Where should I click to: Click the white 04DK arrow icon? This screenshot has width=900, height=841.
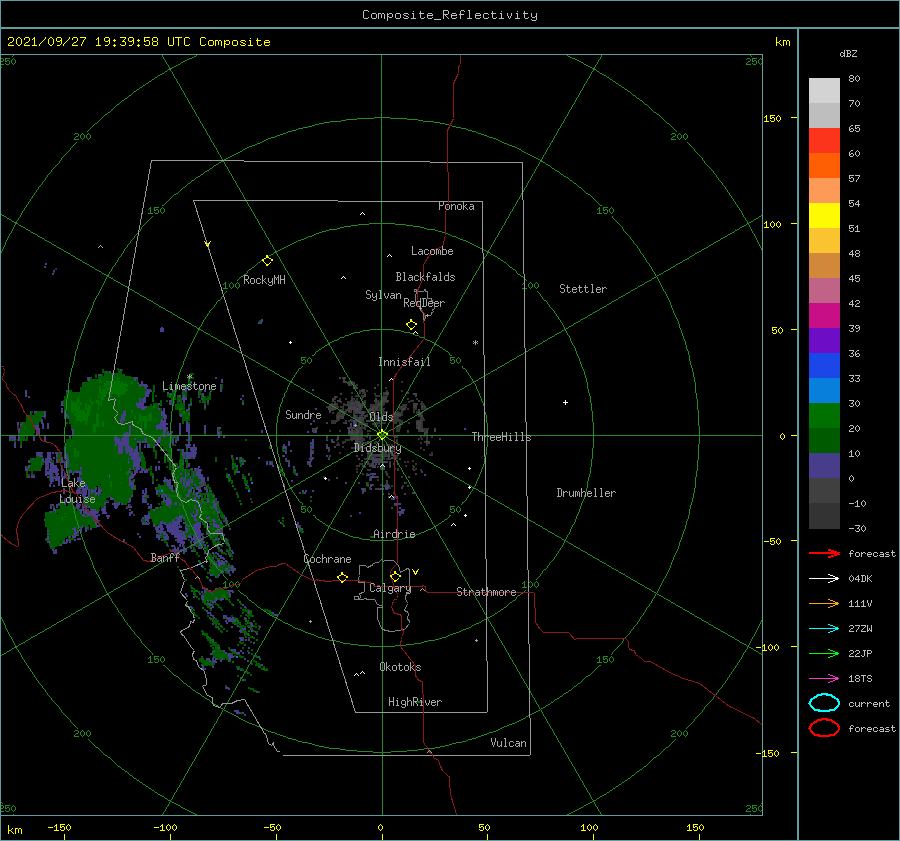point(824,578)
